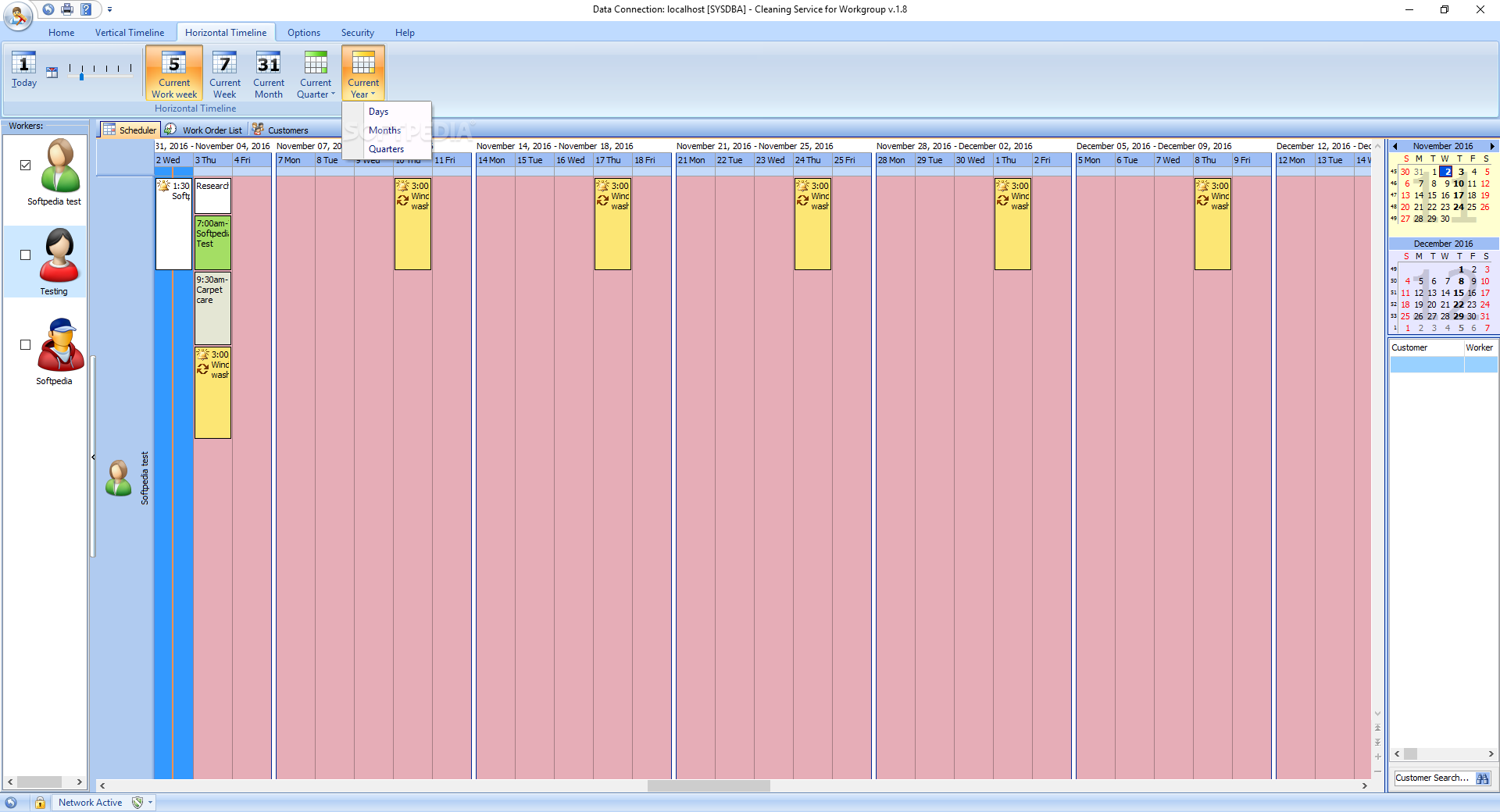Select the Window wash appointment on 10 Thu
1500x812 pixels.
[412, 224]
